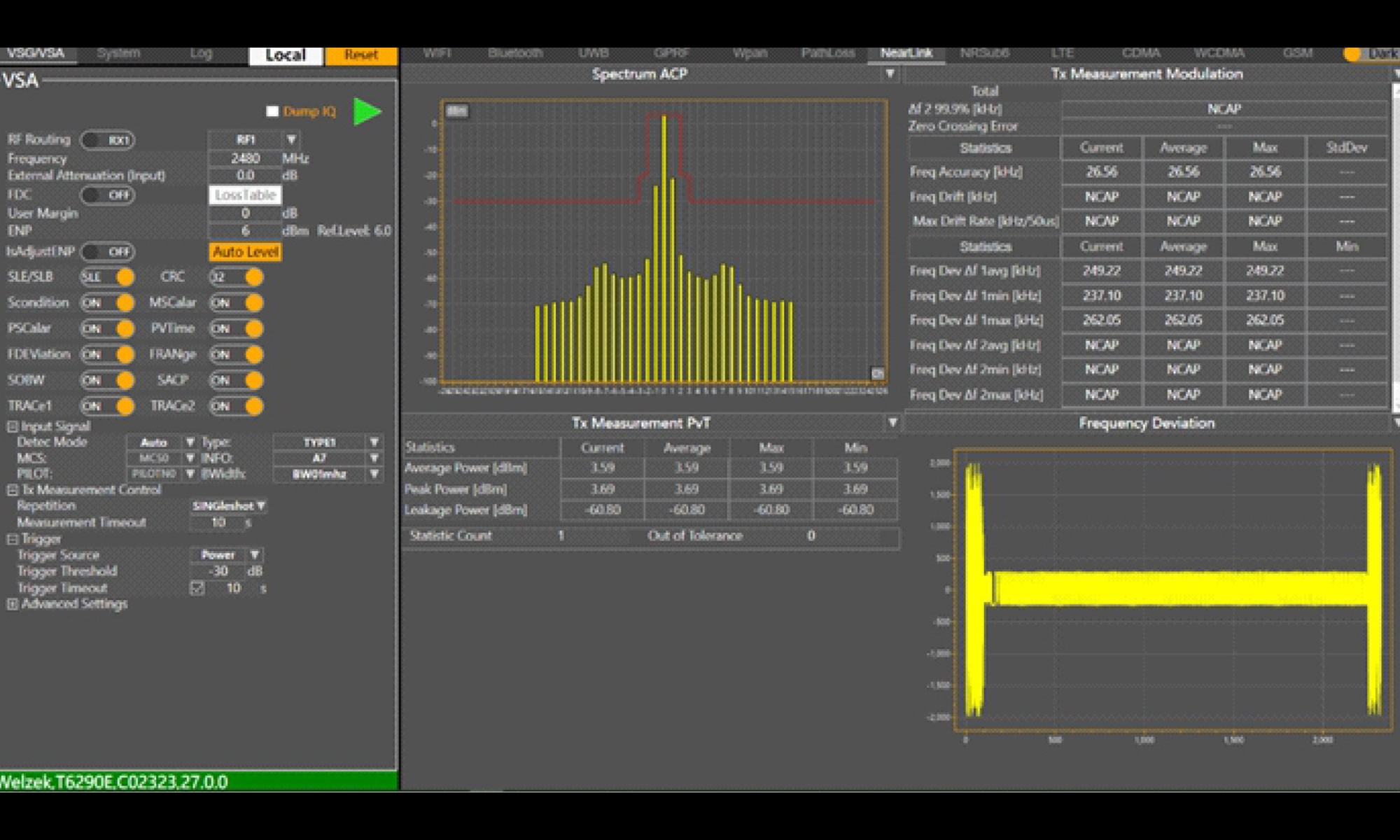
Task: Turn off the MSCalar switch
Action: coord(236,303)
